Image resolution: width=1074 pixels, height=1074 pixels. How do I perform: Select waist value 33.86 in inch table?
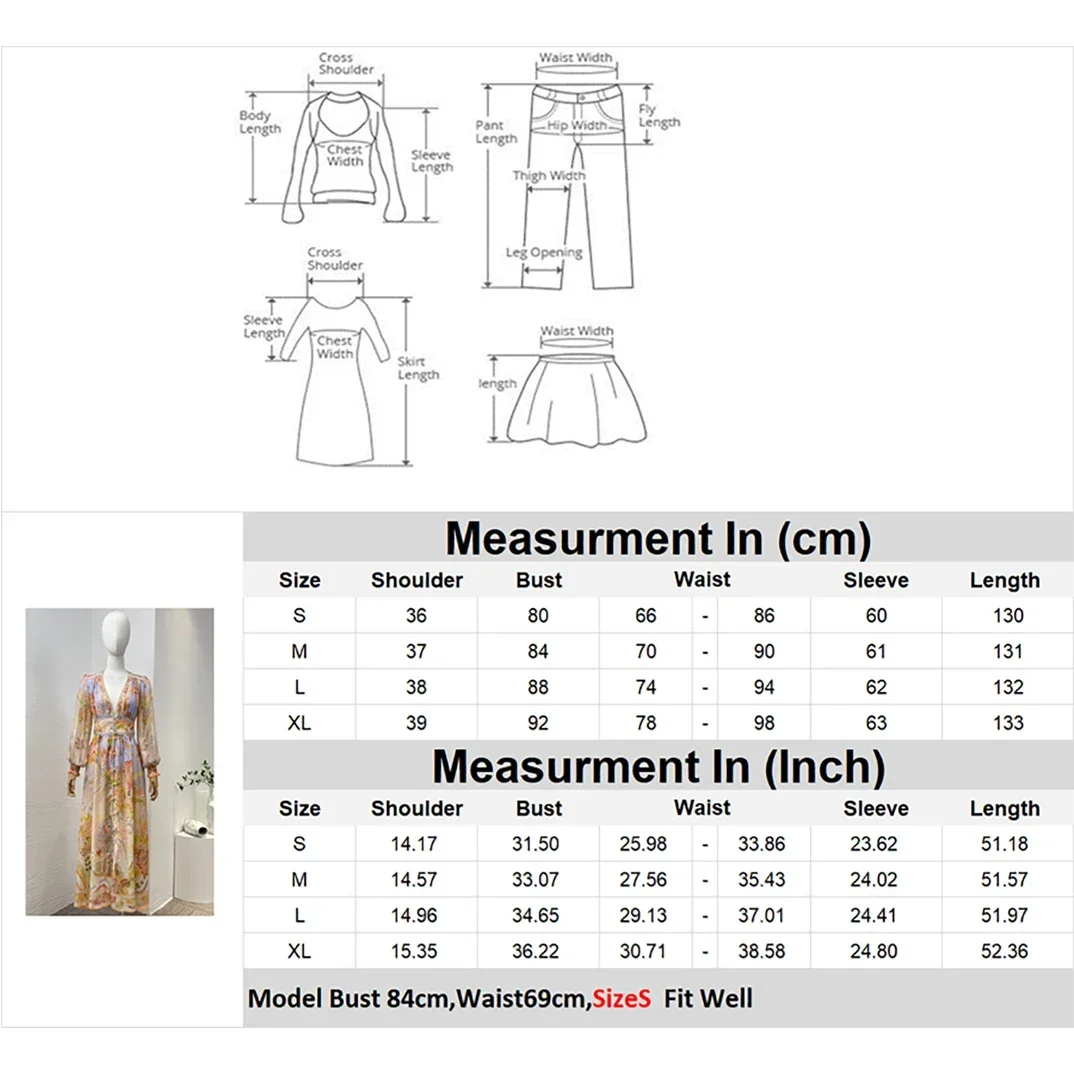[762, 844]
